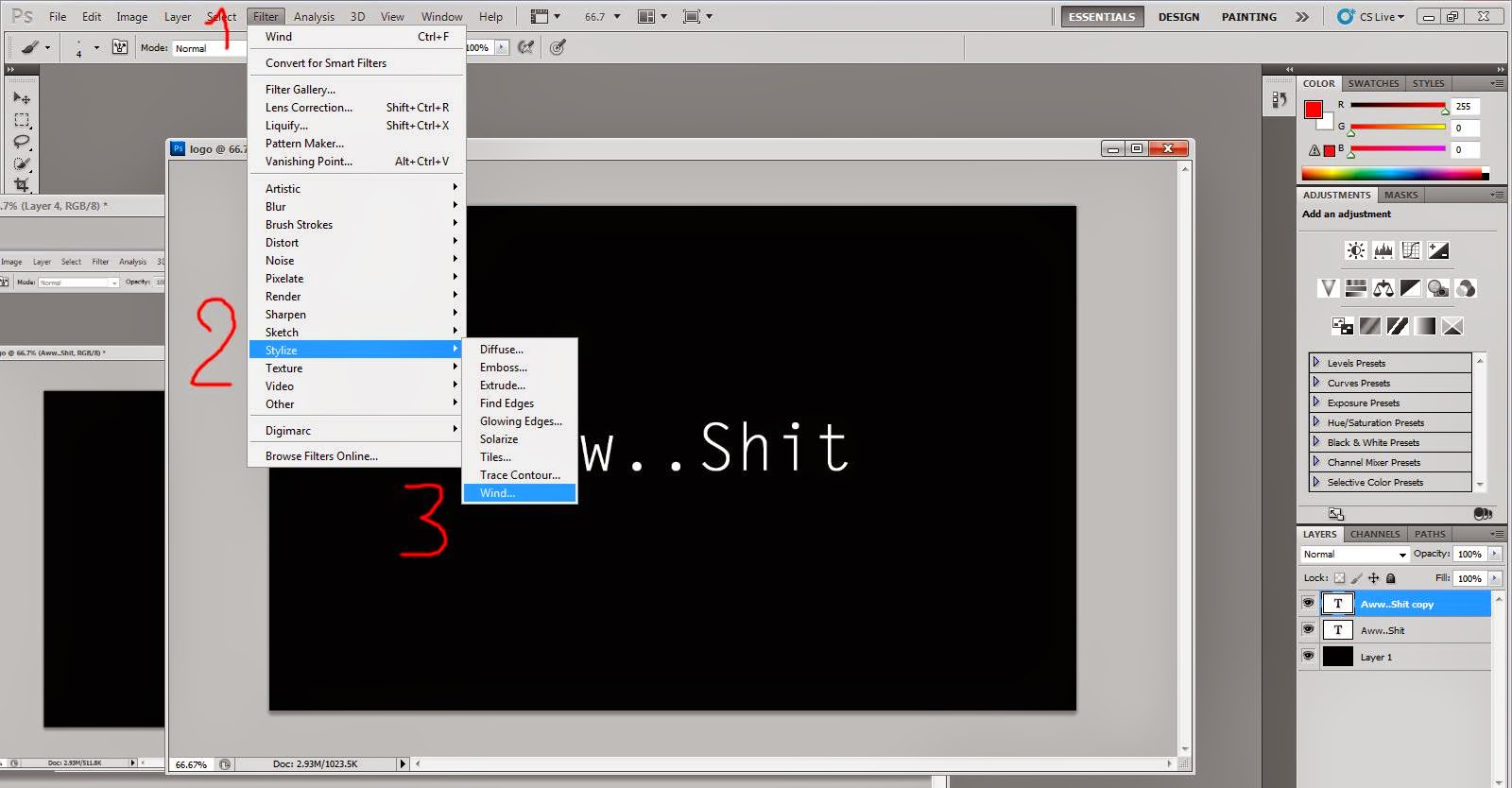Open the layer Fill slider arrow

coord(1495,578)
